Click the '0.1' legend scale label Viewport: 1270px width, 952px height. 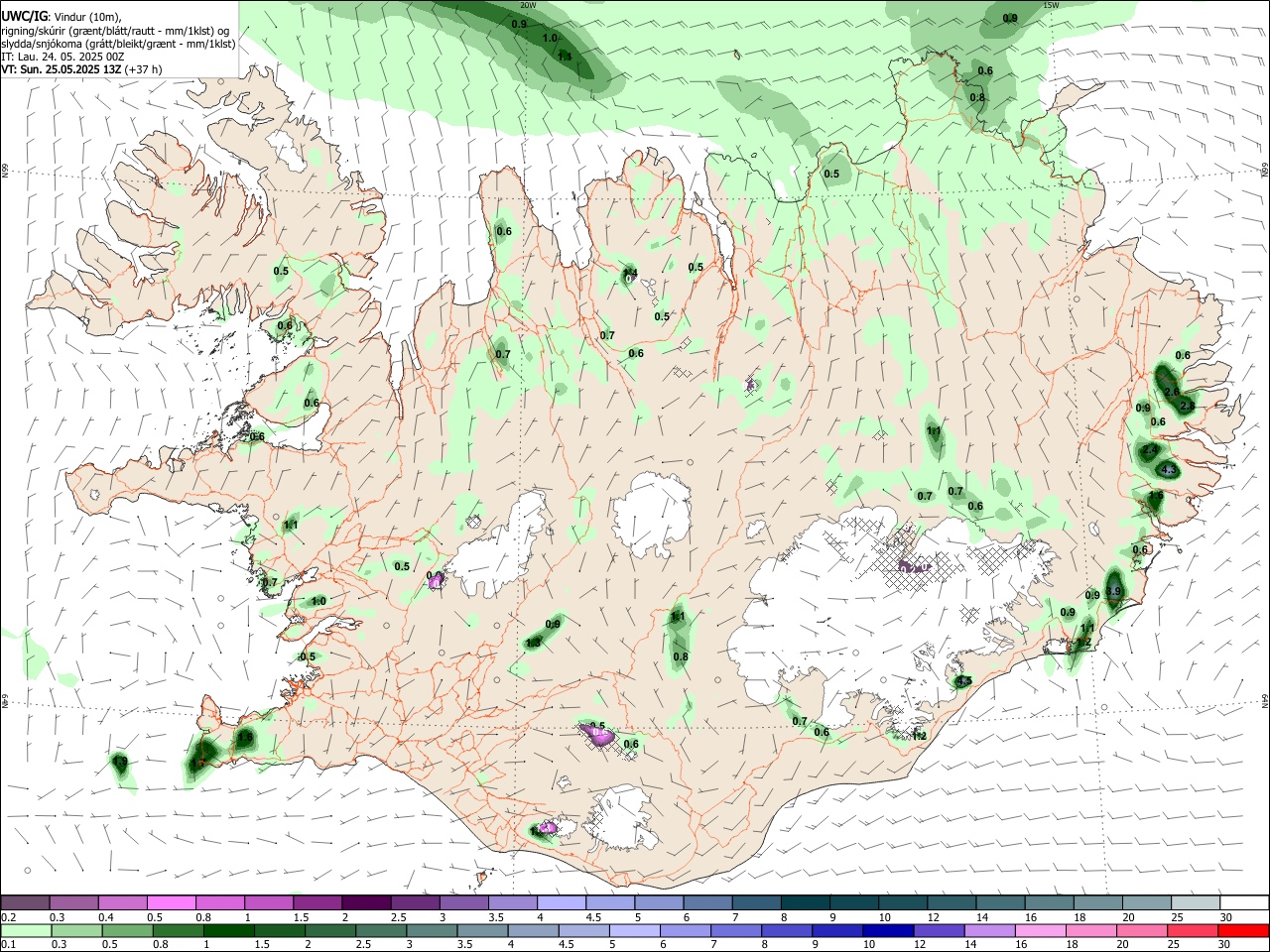click(9, 944)
